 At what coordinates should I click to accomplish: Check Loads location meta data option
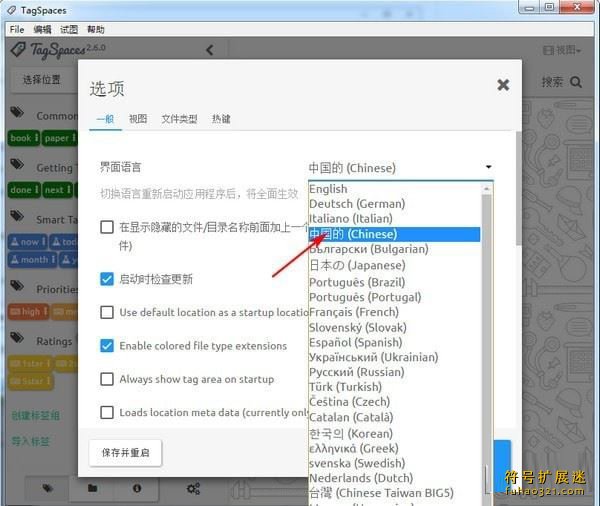(x=107, y=413)
